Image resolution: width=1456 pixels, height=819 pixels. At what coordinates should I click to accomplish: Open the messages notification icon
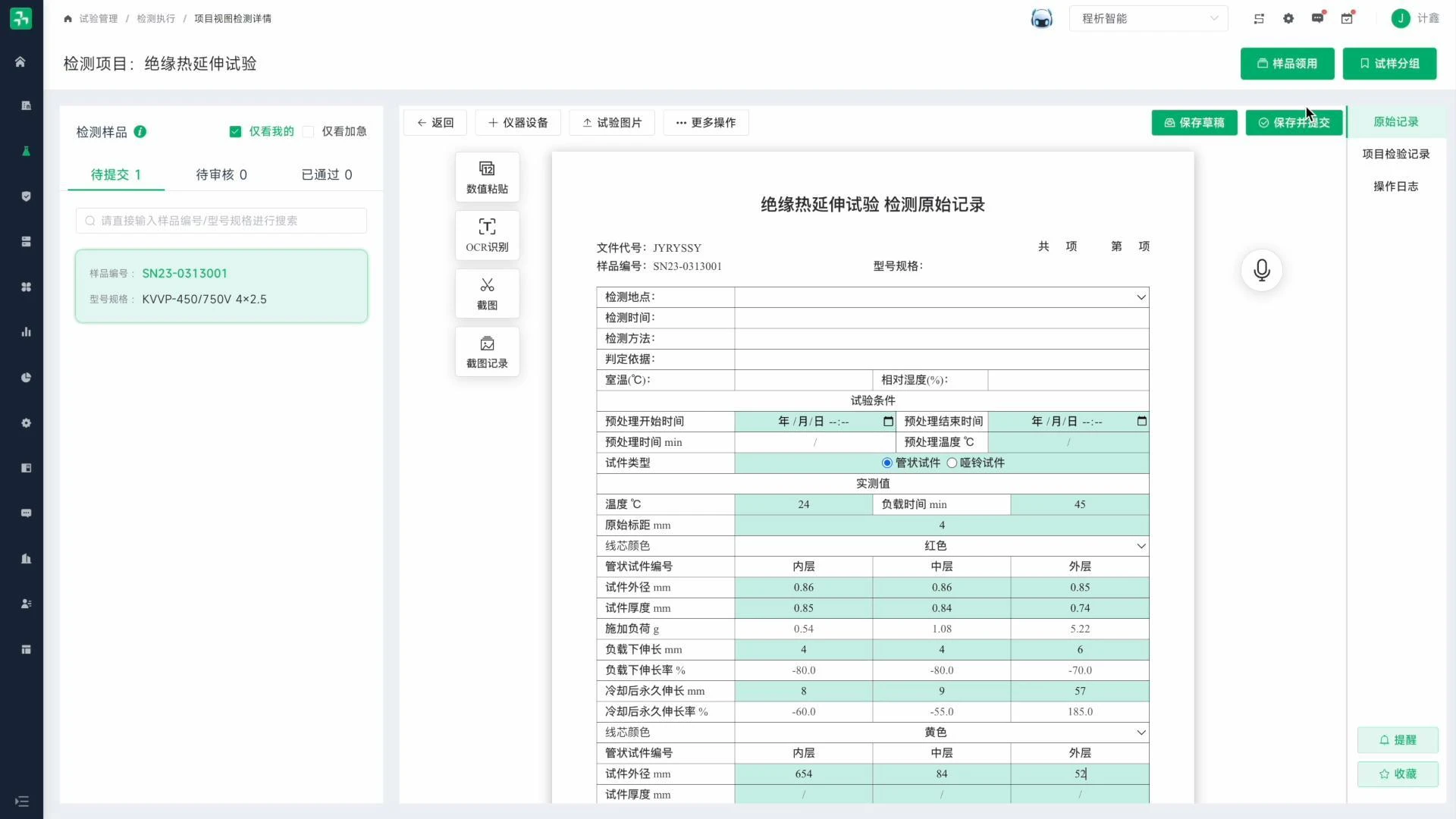tap(1317, 18)
